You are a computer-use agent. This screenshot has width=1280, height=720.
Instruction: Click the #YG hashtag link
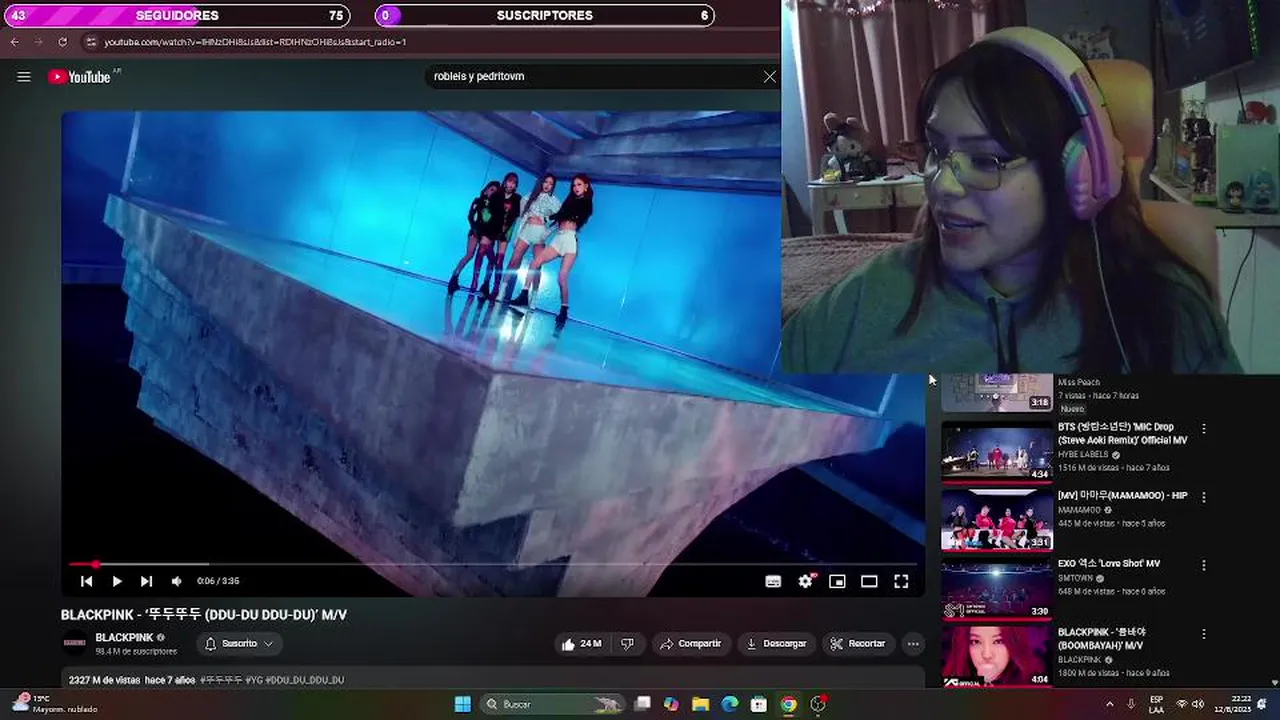[254, 680]
